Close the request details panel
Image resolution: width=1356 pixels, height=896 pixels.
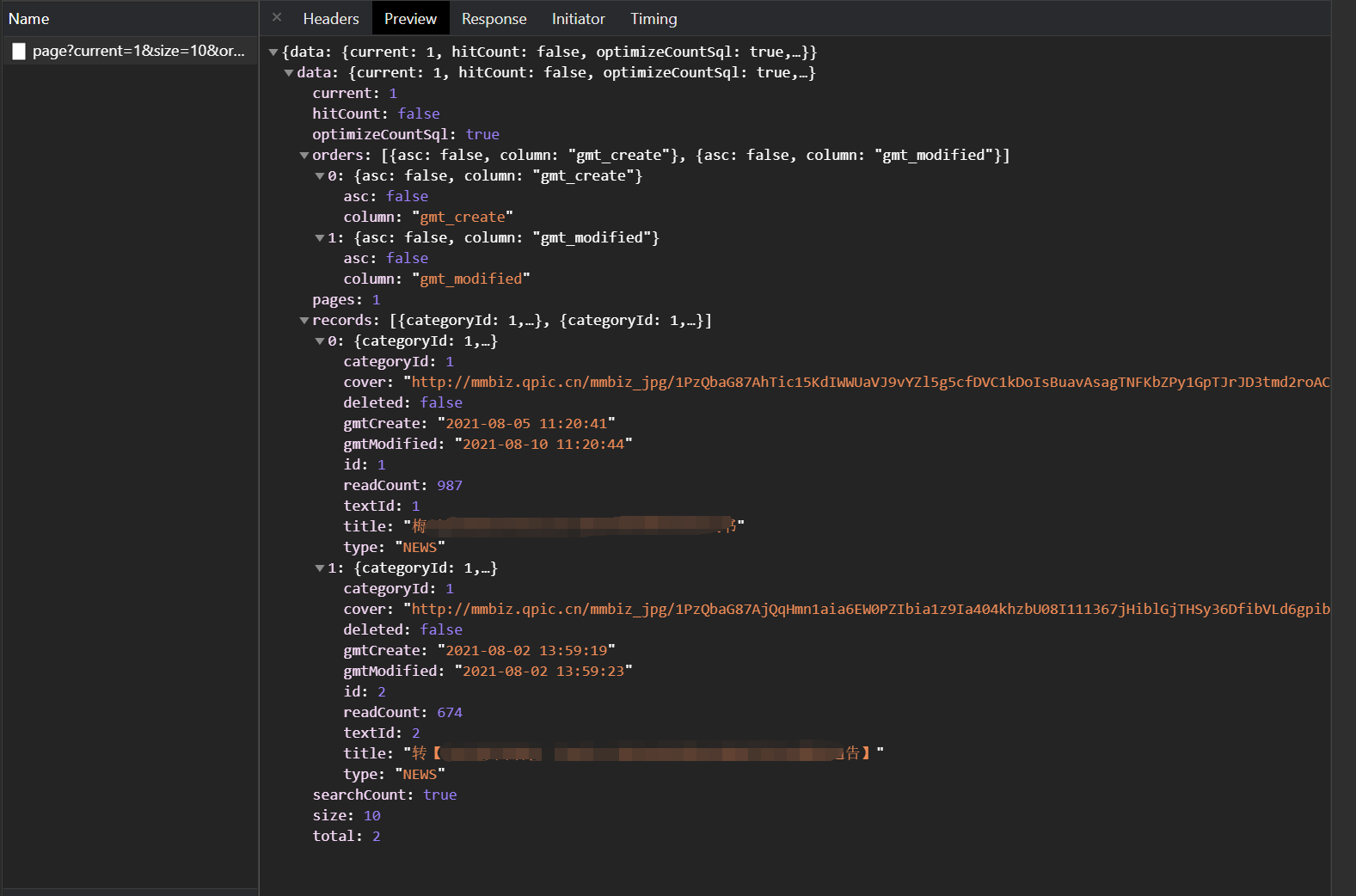pos(277,17)
